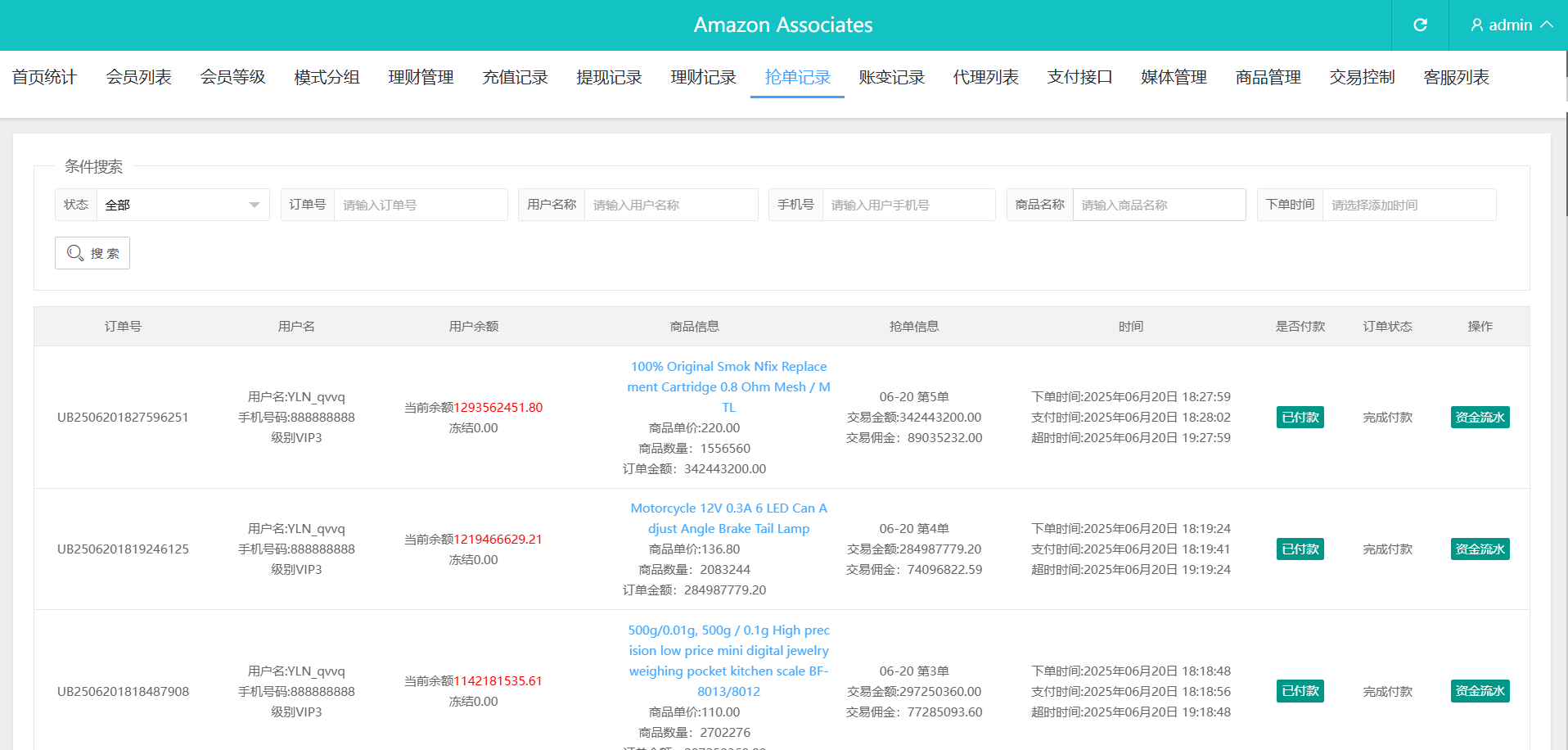This screenshot has width=1568, height=750.
Task: Open 模式分组 tab
Action: tap(327, 77)
